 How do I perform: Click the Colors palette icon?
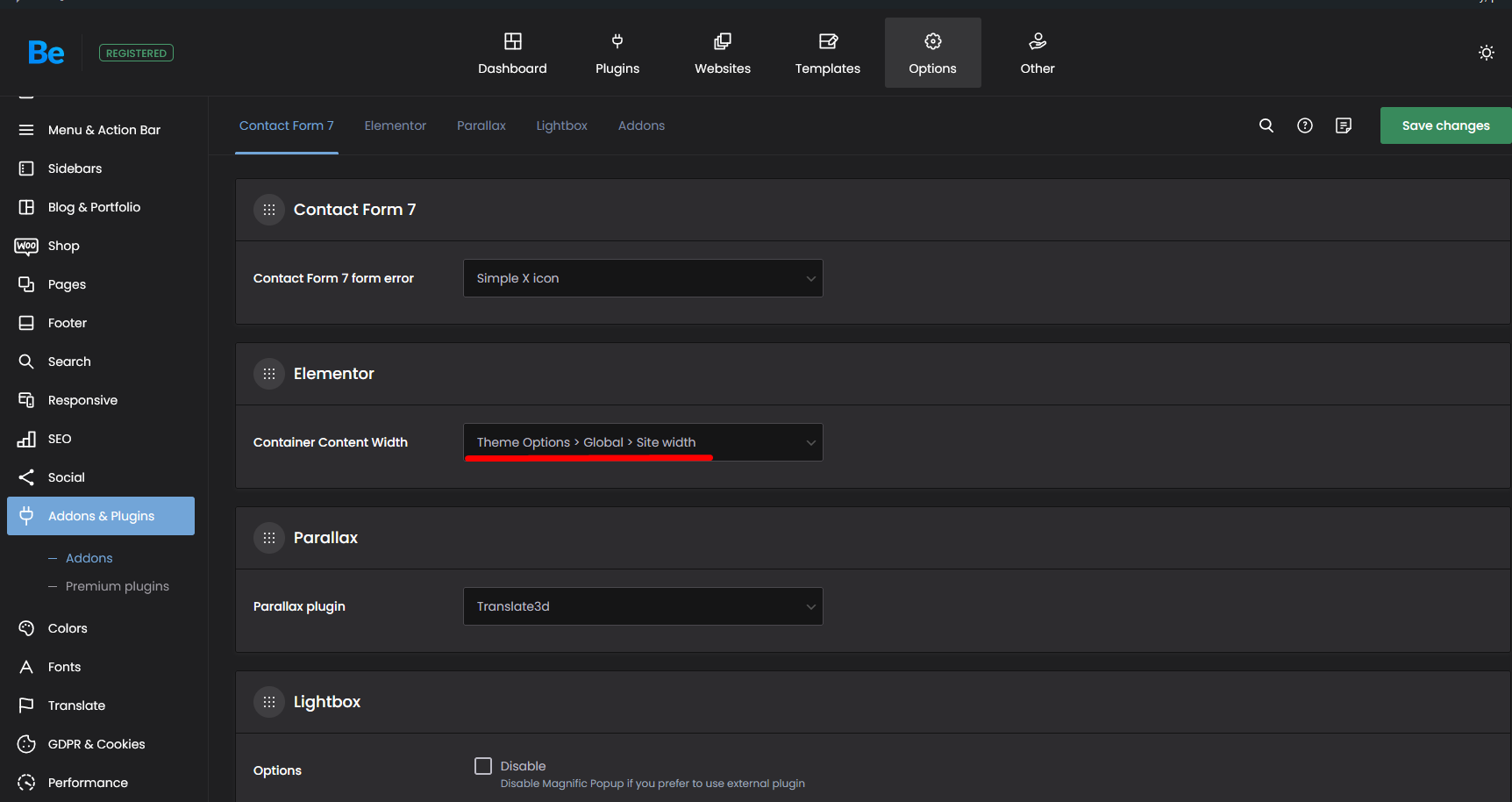pyautogui.click(x=26, y=628)
